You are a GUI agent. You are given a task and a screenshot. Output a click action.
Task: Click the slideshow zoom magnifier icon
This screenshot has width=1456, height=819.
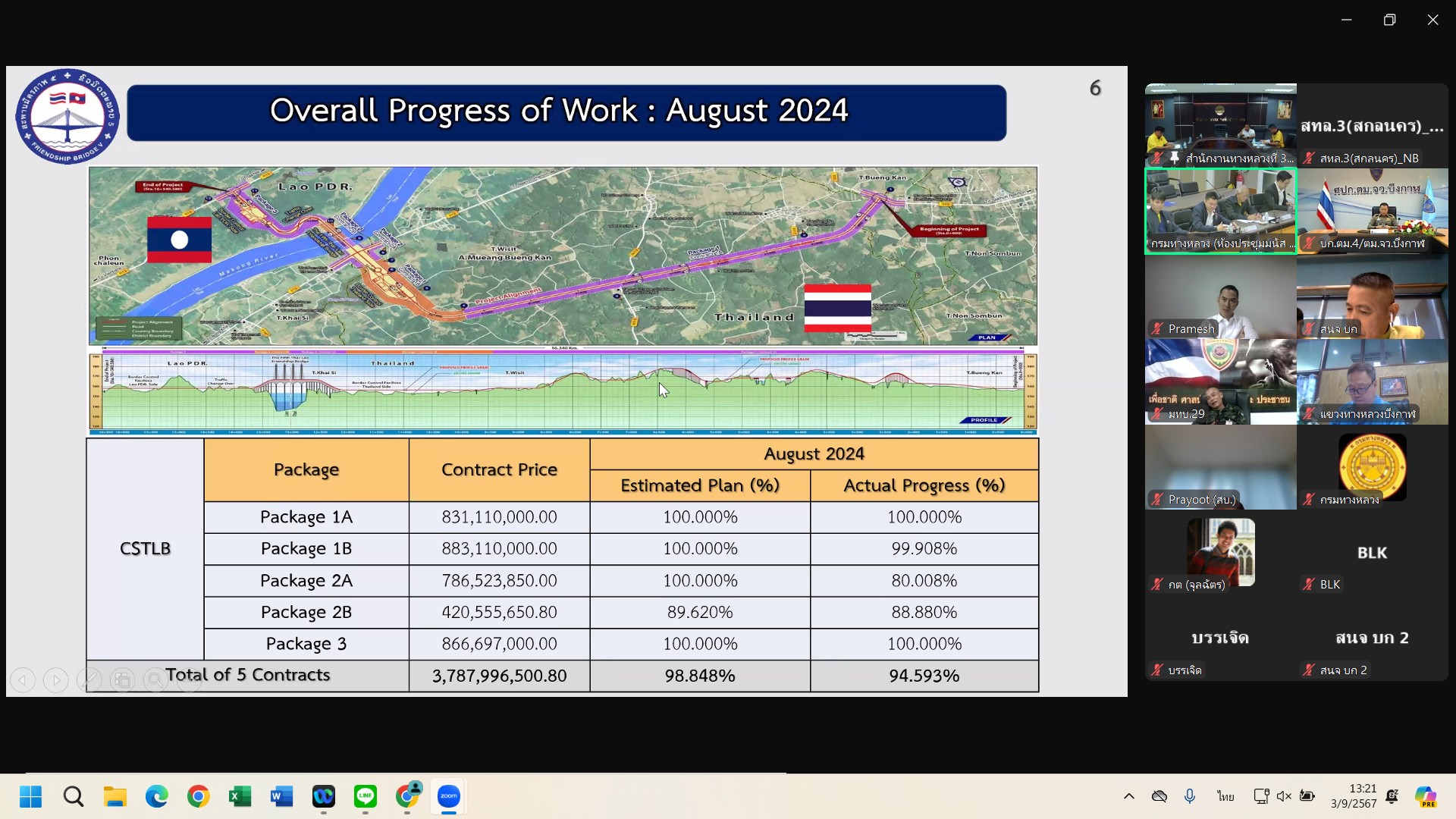tap(155, 680)
